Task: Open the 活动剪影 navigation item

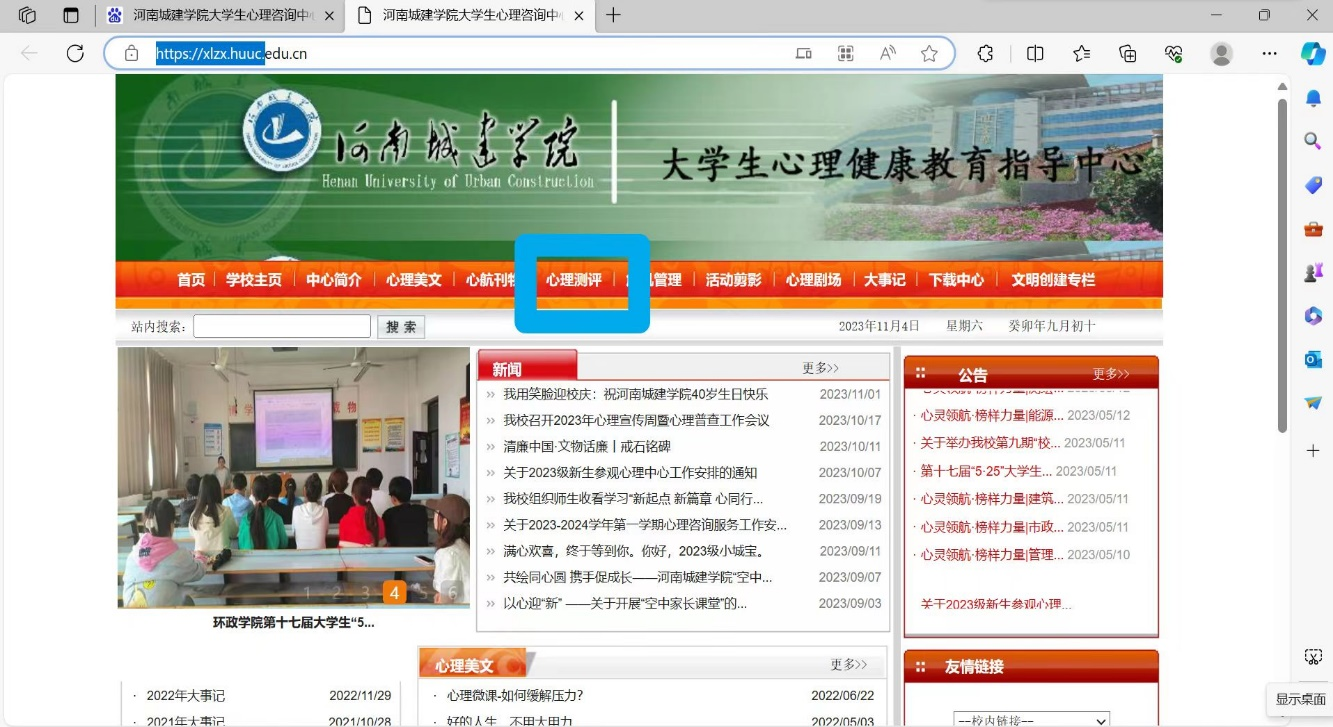Action: click(733, 280)
